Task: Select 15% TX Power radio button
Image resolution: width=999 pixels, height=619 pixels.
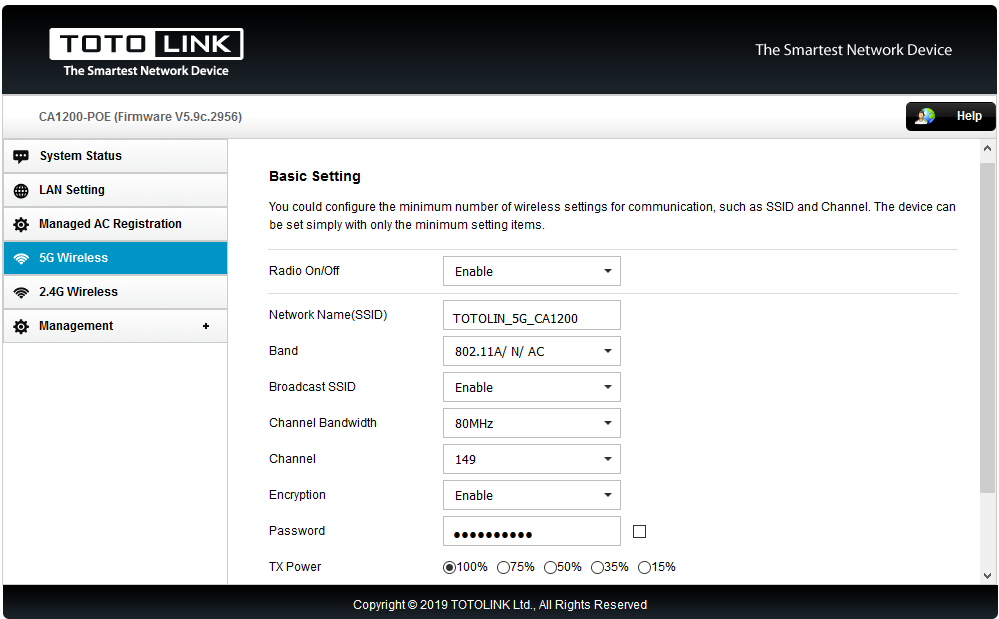Action: coord(645,567)
